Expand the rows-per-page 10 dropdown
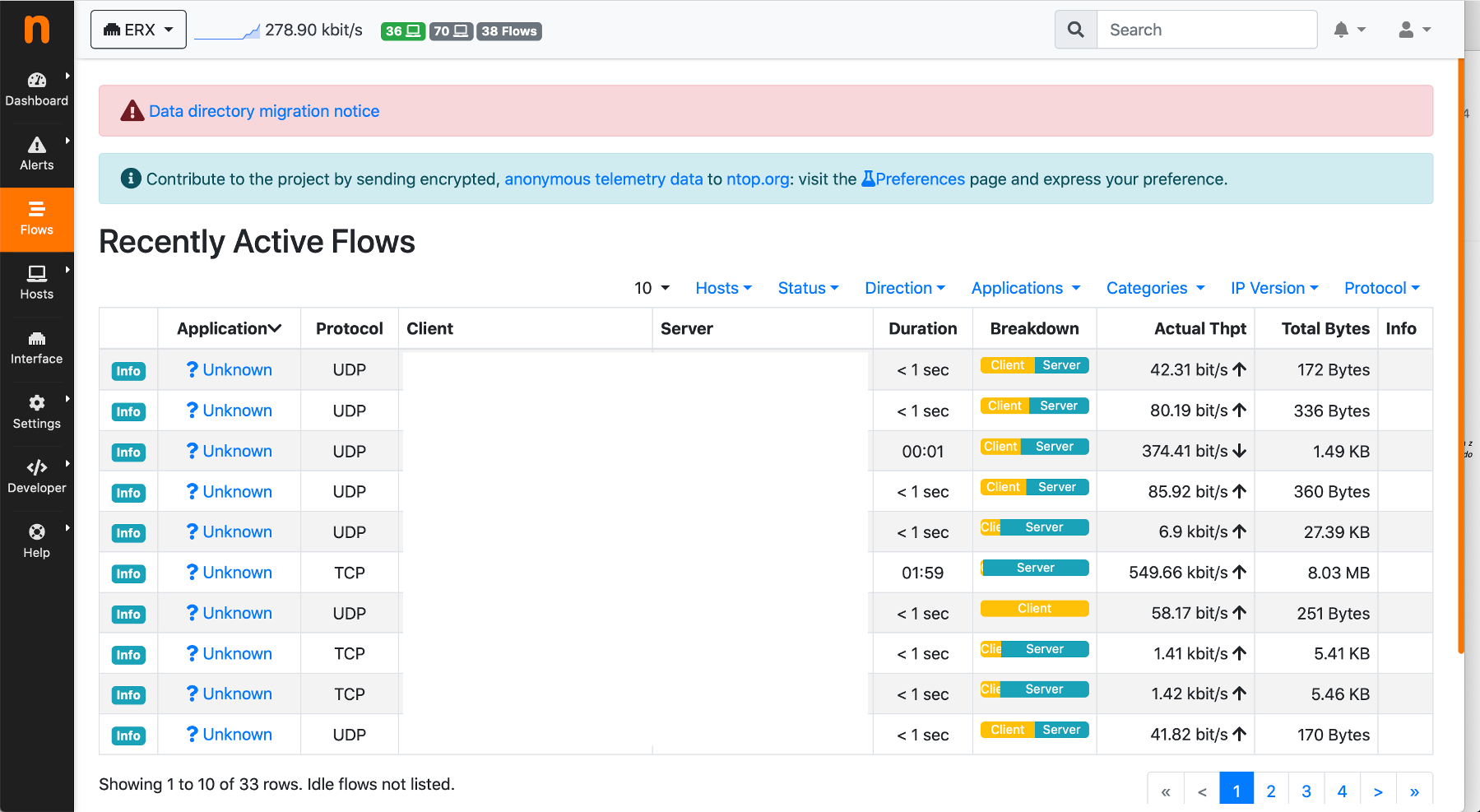The image size is (1480, 812). tap(651, 288)
